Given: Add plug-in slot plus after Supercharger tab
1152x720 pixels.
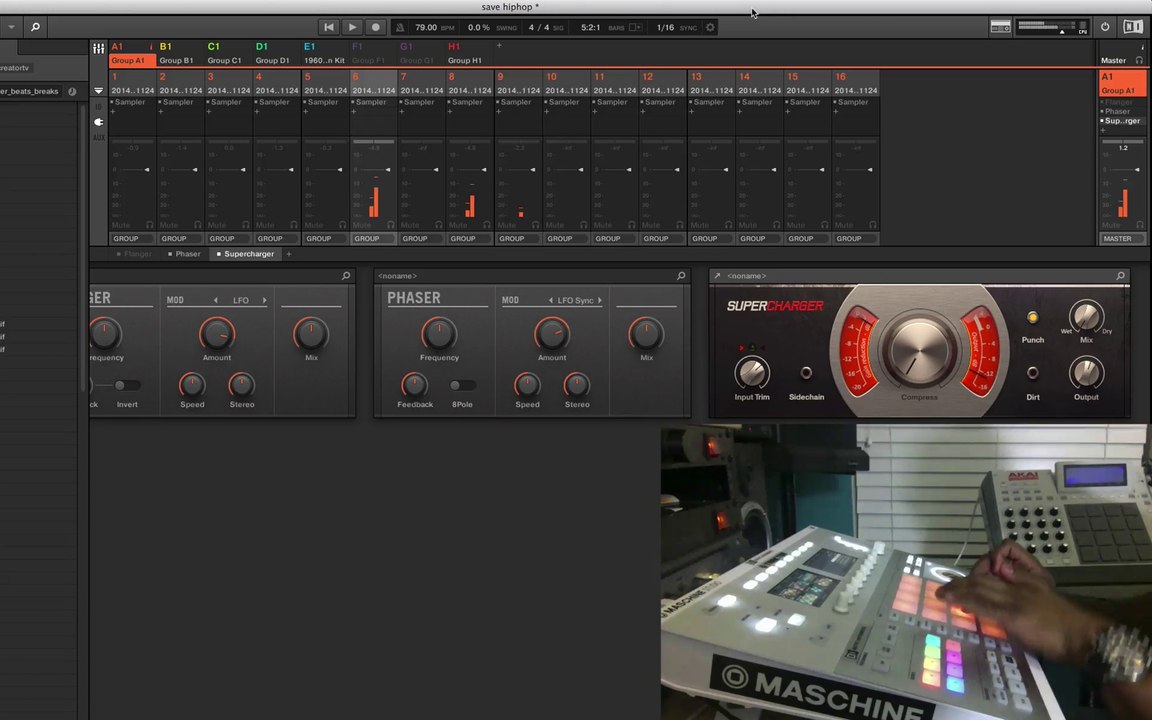Looking at the screenshot, I should [289, 254].
